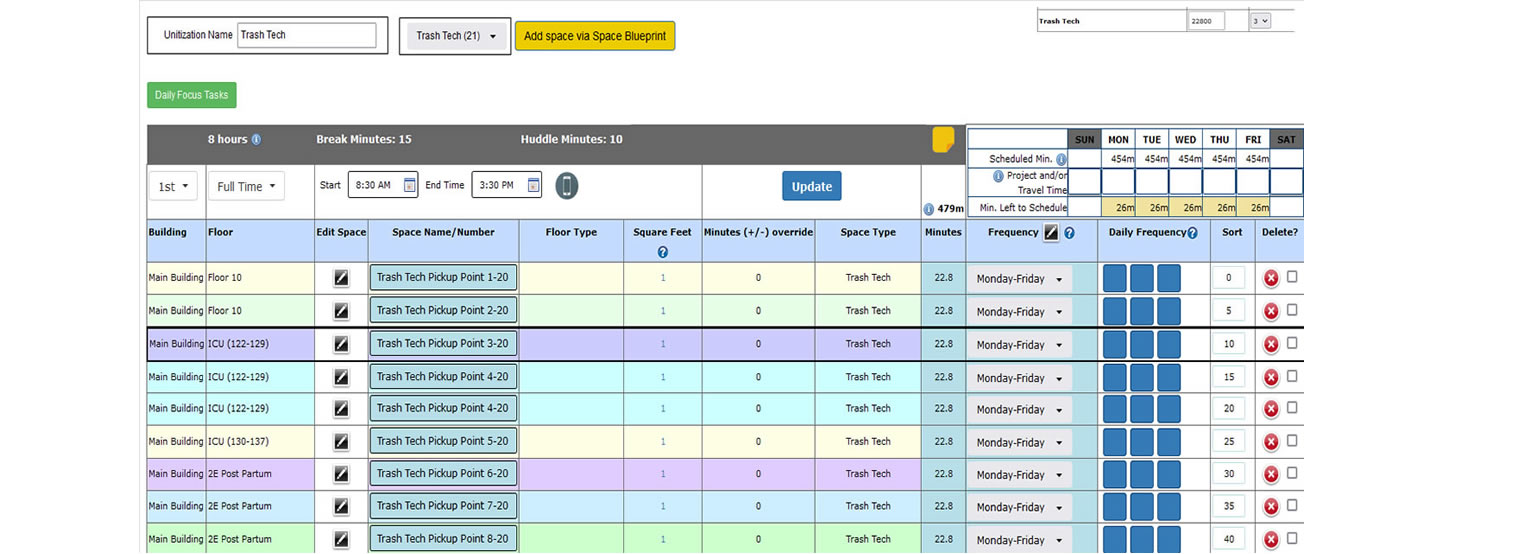1540x554 pixels.
Task: Expand the 1st shift dropdown
Action: click(x=174, y=187)
